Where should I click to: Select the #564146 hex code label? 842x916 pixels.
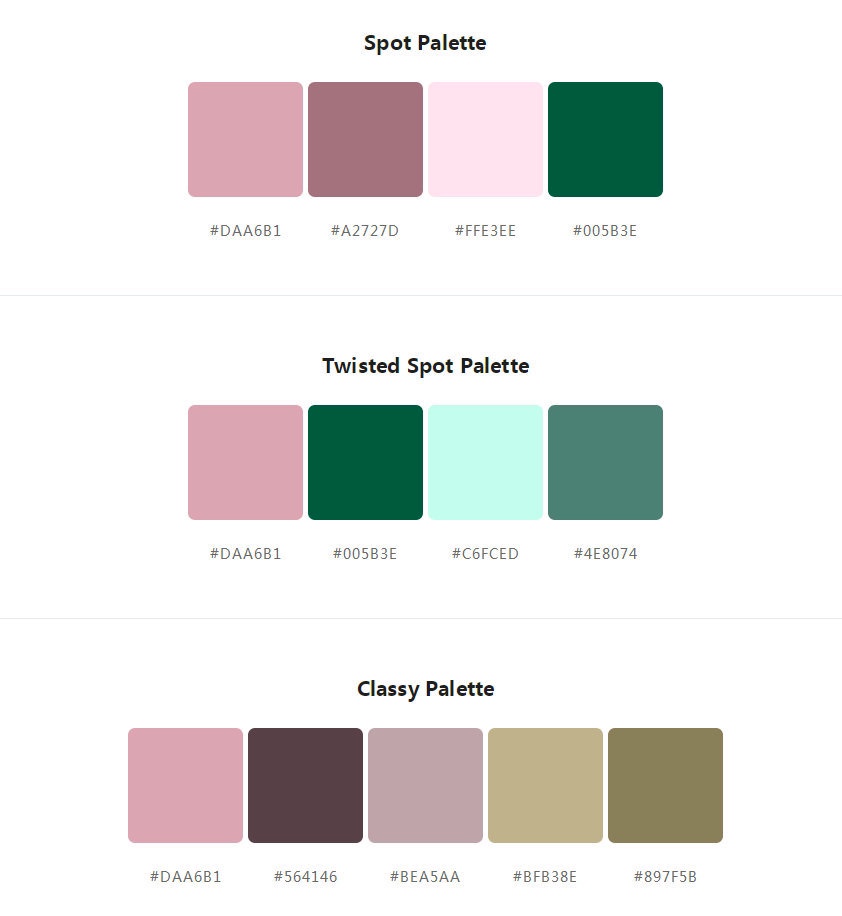tap(305, 876)
